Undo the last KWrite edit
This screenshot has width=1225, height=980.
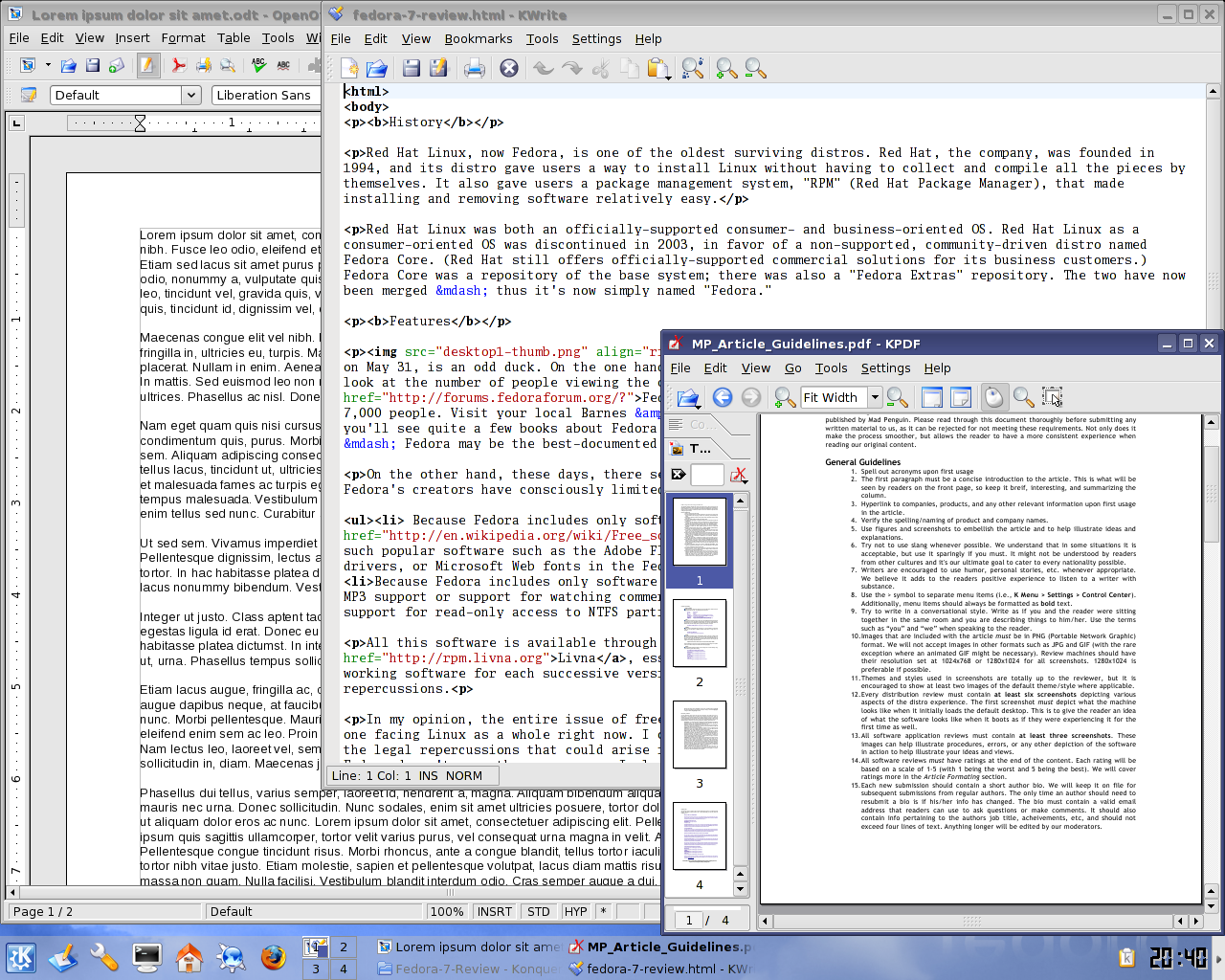click(x=544, y=68)
